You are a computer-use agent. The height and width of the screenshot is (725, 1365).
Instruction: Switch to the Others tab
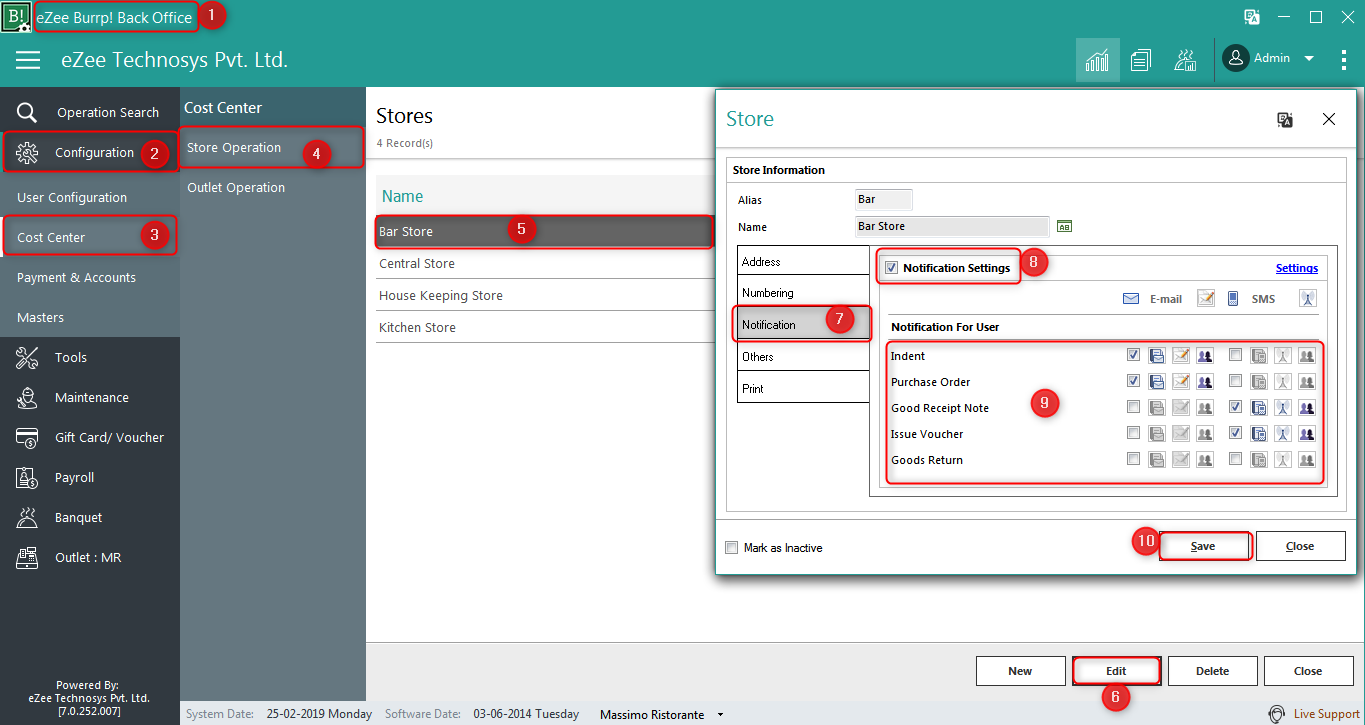803,357
